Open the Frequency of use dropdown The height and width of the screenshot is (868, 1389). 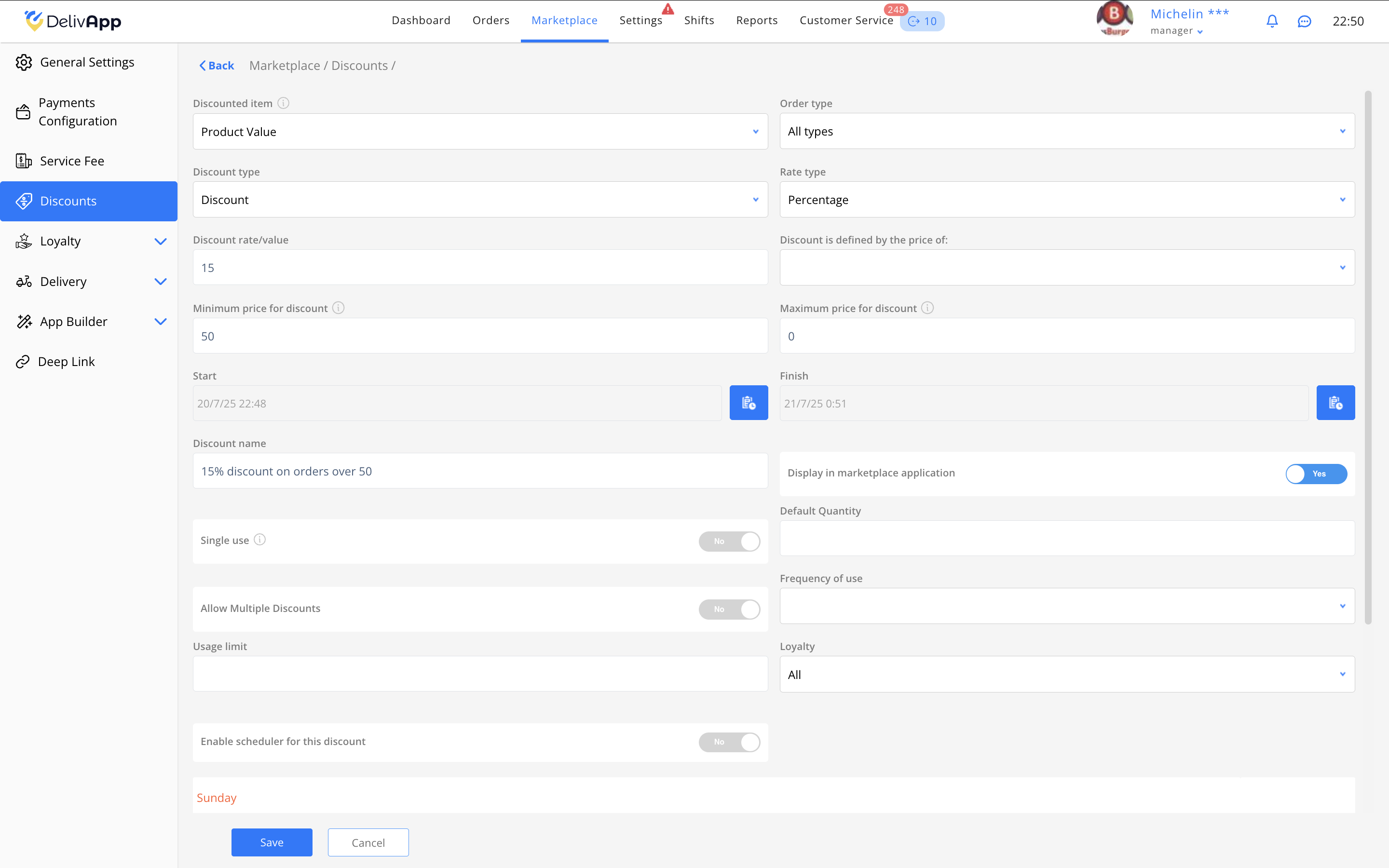tap(1066, 606)
